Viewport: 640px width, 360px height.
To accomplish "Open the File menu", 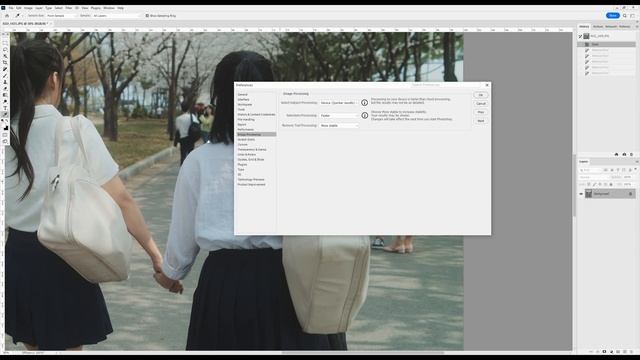I will 11,8.
